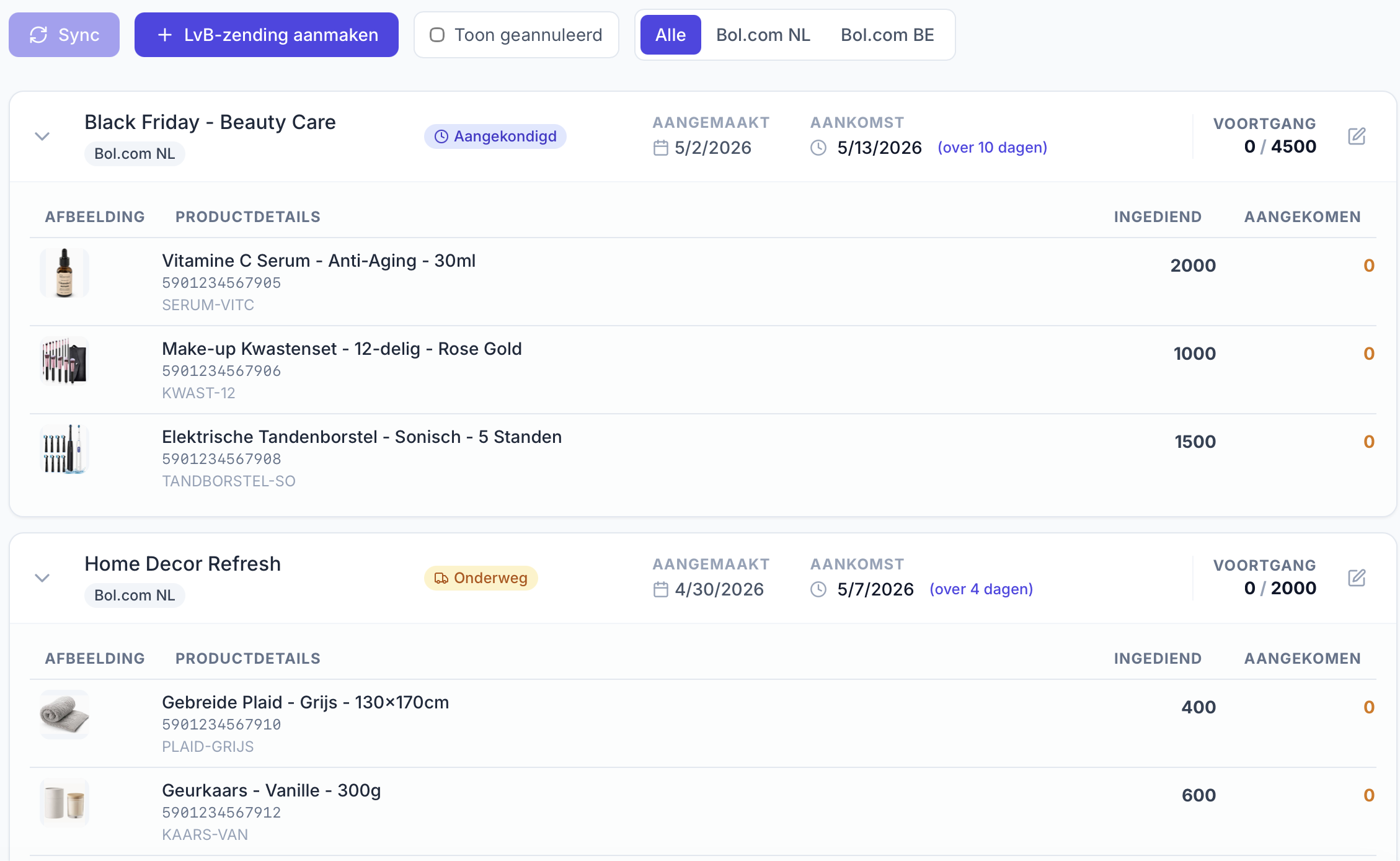
Task: Click aangekomen 0 for Vitamine C Serum
Action: (1369, 265)
